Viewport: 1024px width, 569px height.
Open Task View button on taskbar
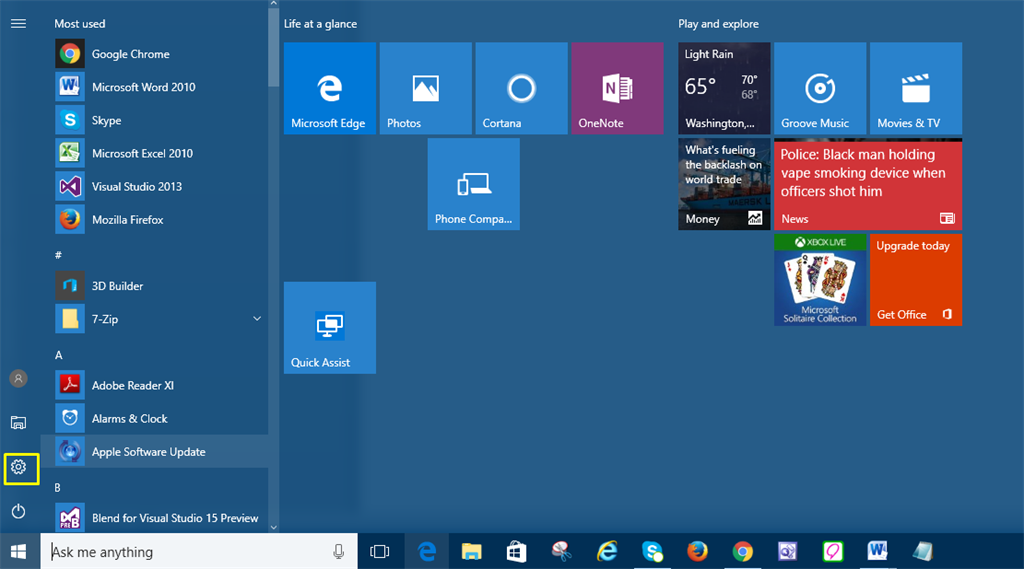[380, 552]
